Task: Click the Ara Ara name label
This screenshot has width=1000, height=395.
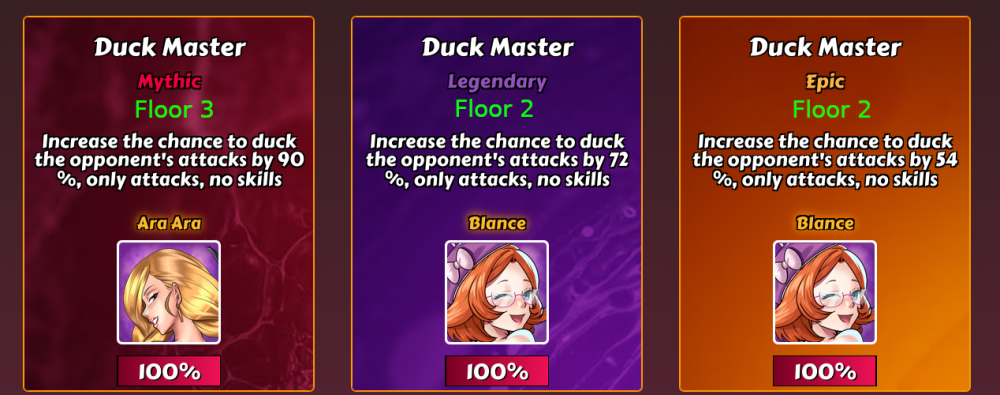Action: [x=170, y=223]
